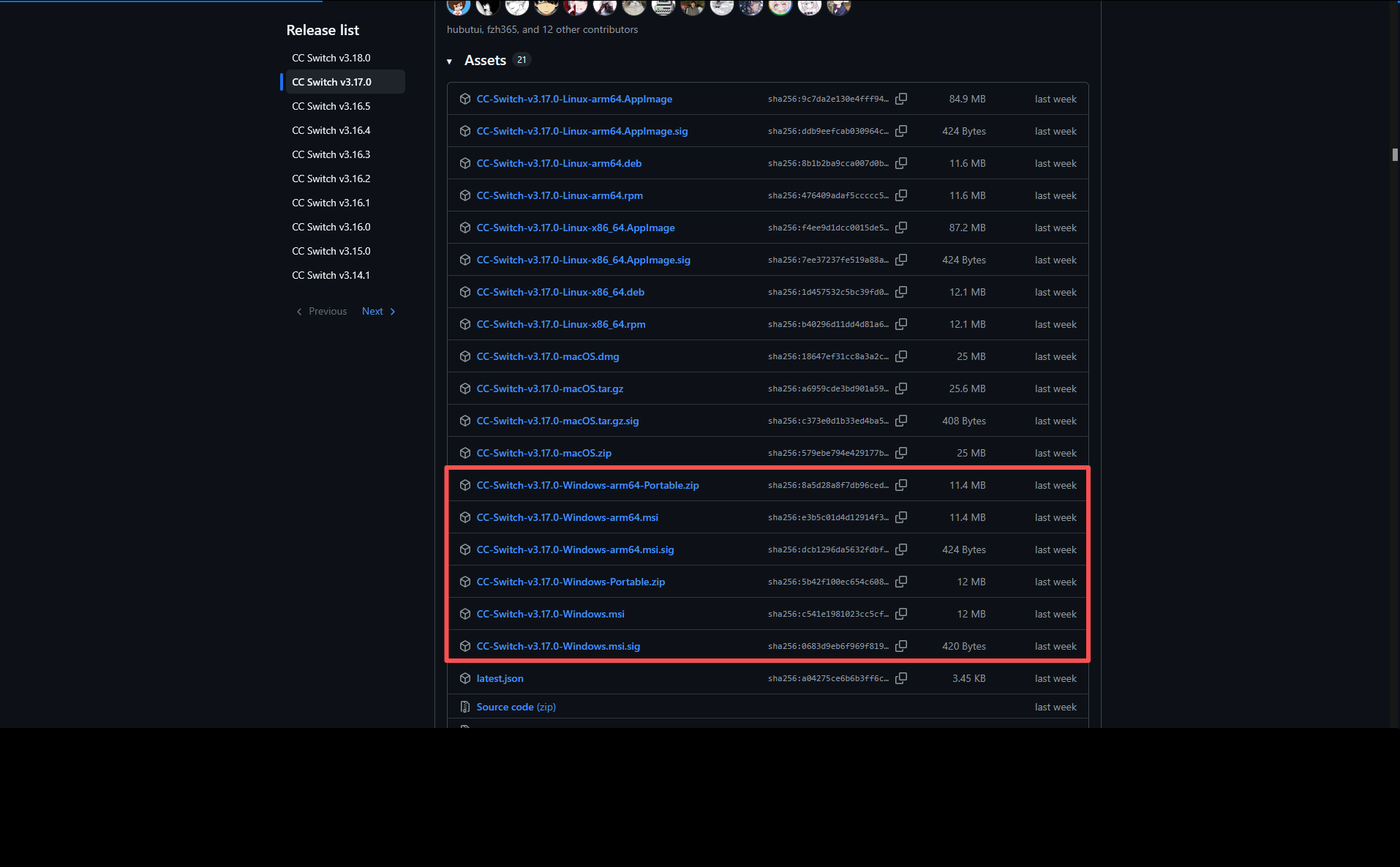Download CC-Switch-v3.17.0-macOS.tar.gz.sig
Image resolution: width=1400 pixels, height=867 pixels.
coord(558,421)
